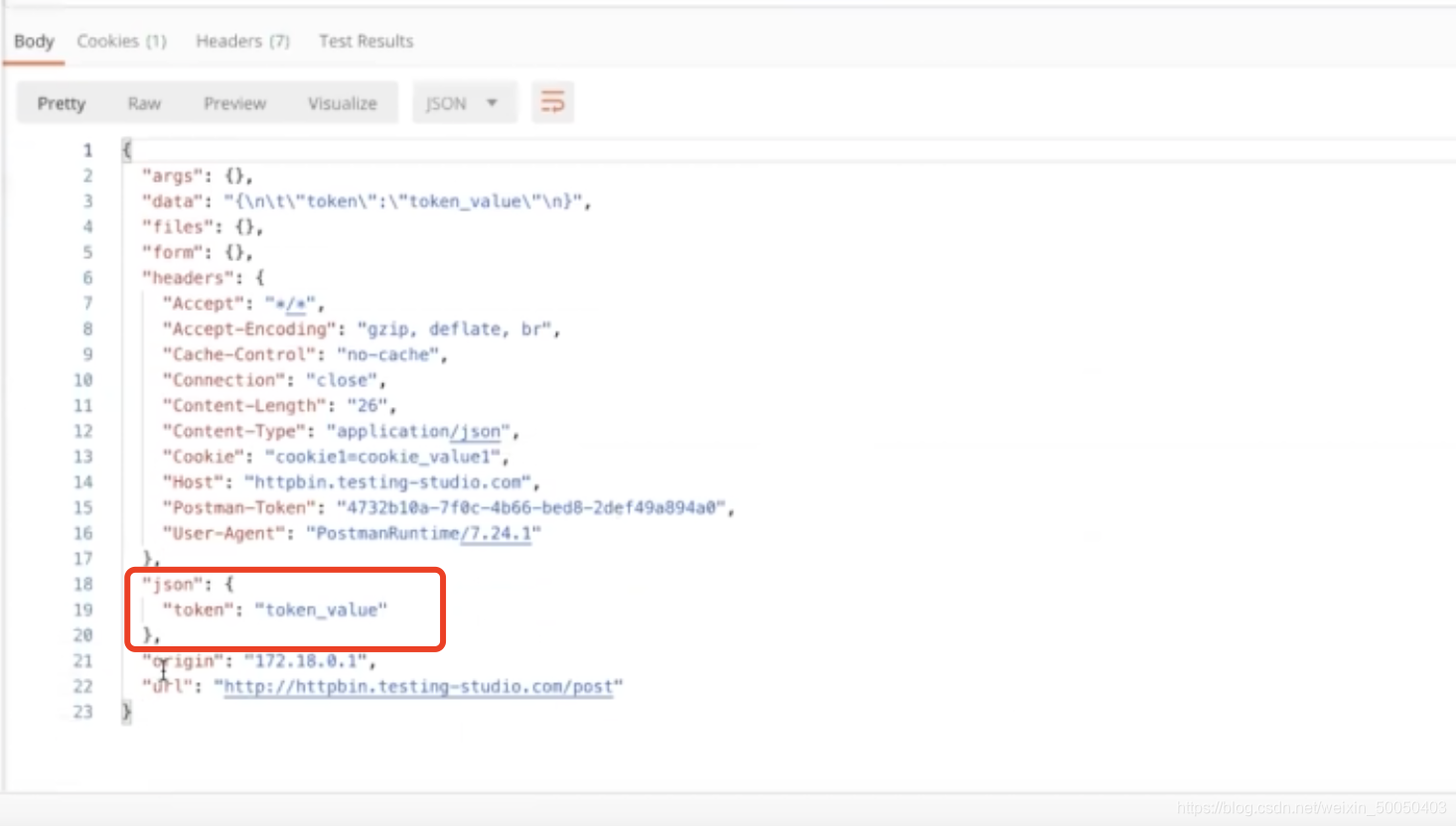Image resolution: width=1456 pixels, height=826 pixels.
Task: Click the "json" key on line 18
Action: pos(172,584)
